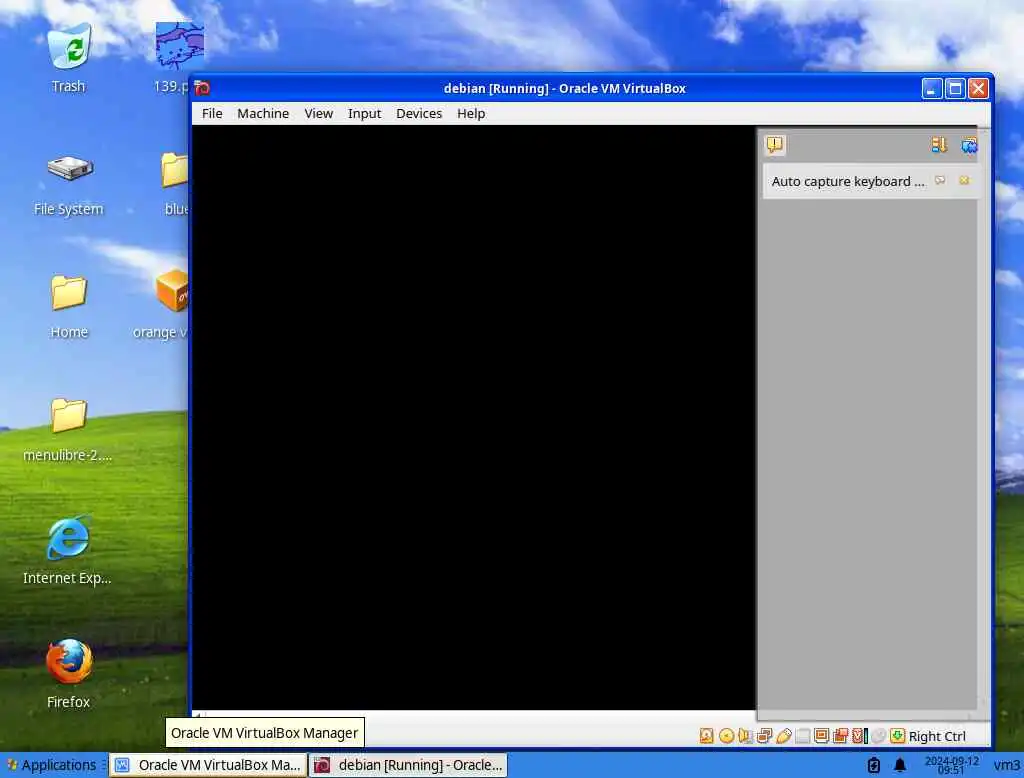Open the View menu
This screenshot has height=778, width=1024.
tap(319, 113)
